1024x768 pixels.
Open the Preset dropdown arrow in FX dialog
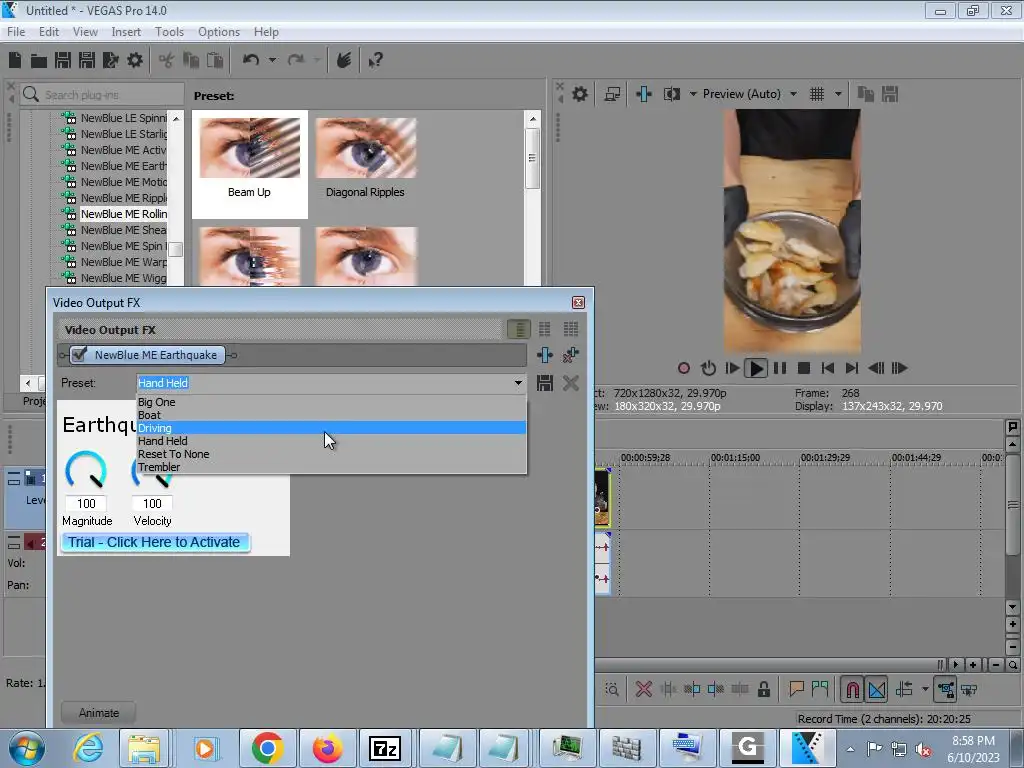pos(518,383)
